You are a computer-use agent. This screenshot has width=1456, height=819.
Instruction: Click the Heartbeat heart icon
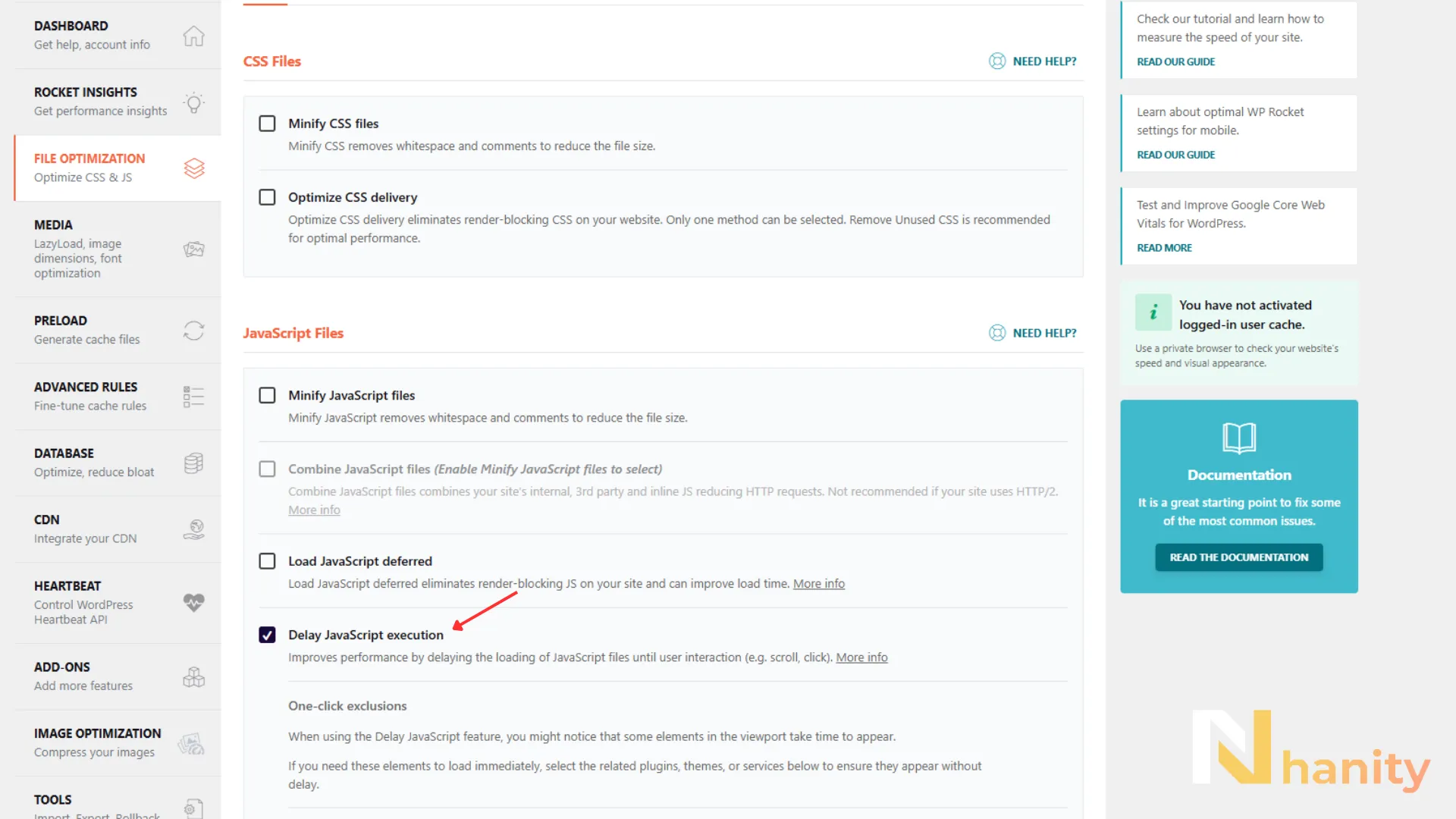coord(194,603)
